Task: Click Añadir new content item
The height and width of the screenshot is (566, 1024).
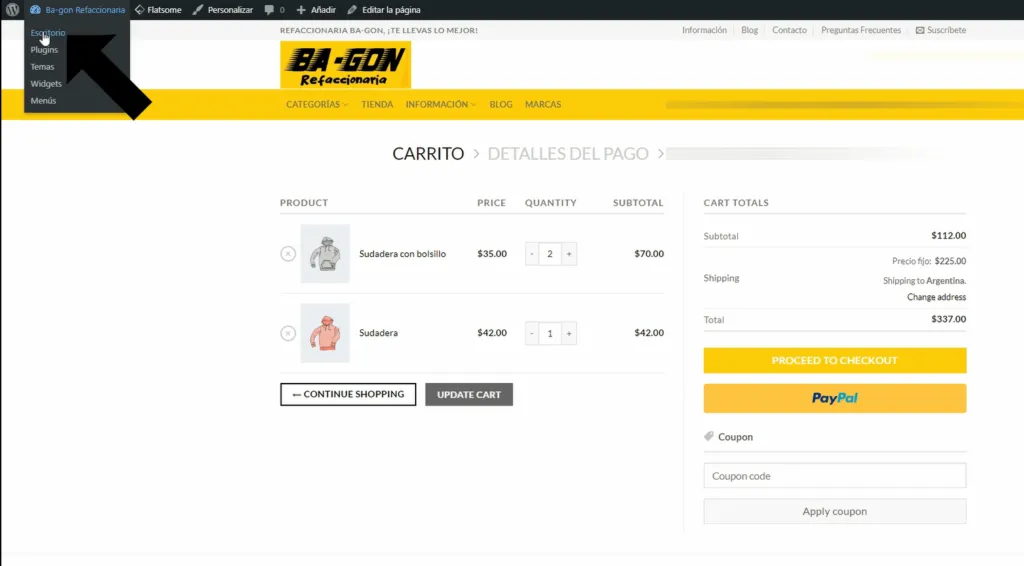Action: coord(316,10)
